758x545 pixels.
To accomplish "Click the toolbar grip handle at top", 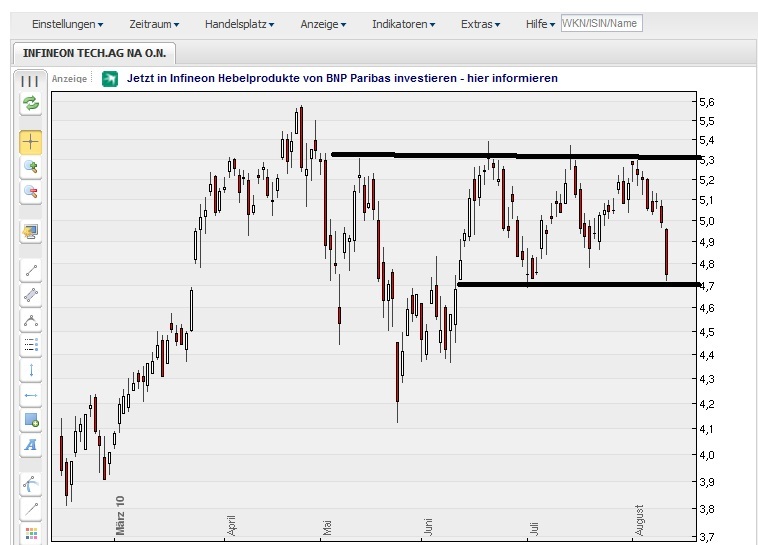I will [x=30, y=81].
